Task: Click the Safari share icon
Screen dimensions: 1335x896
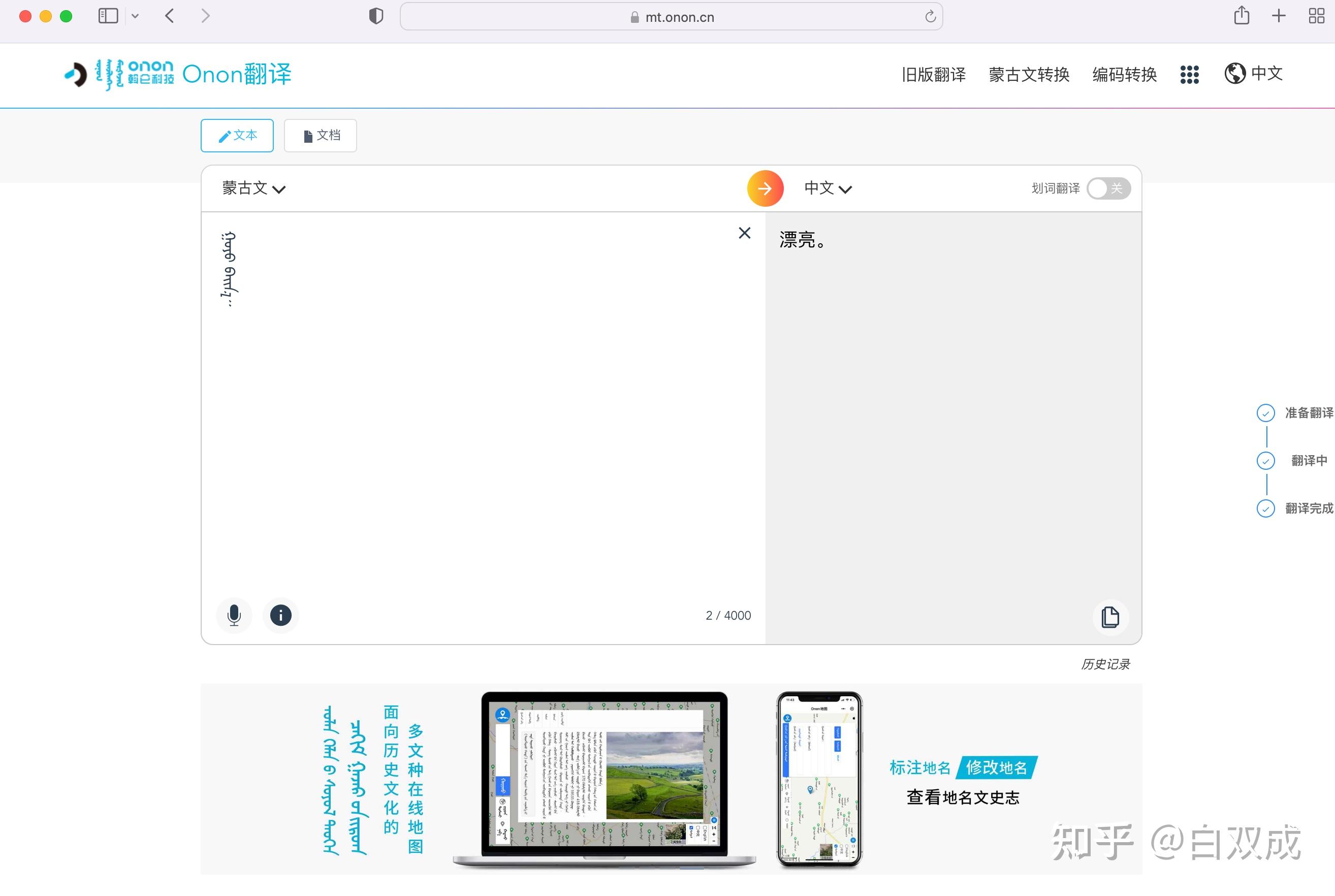Action: 1241,16
